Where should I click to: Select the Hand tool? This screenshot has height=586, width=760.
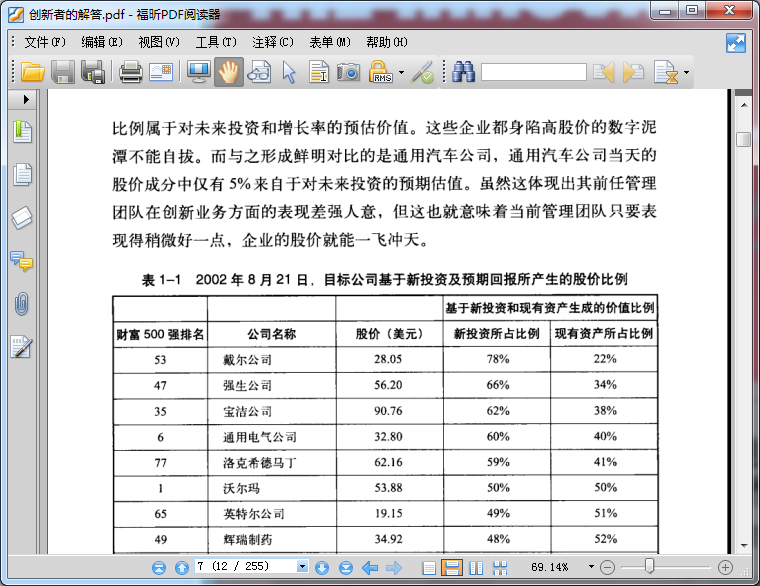click(228, 72)
